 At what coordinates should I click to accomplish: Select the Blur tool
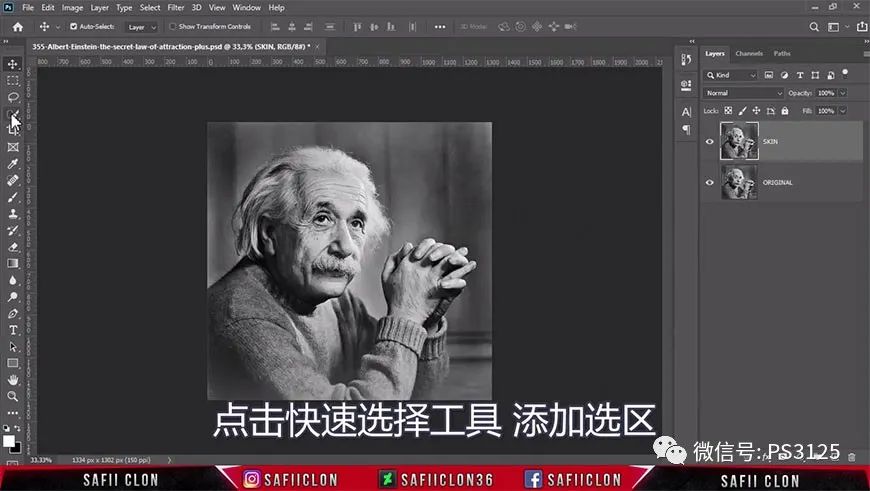point(12,280)
